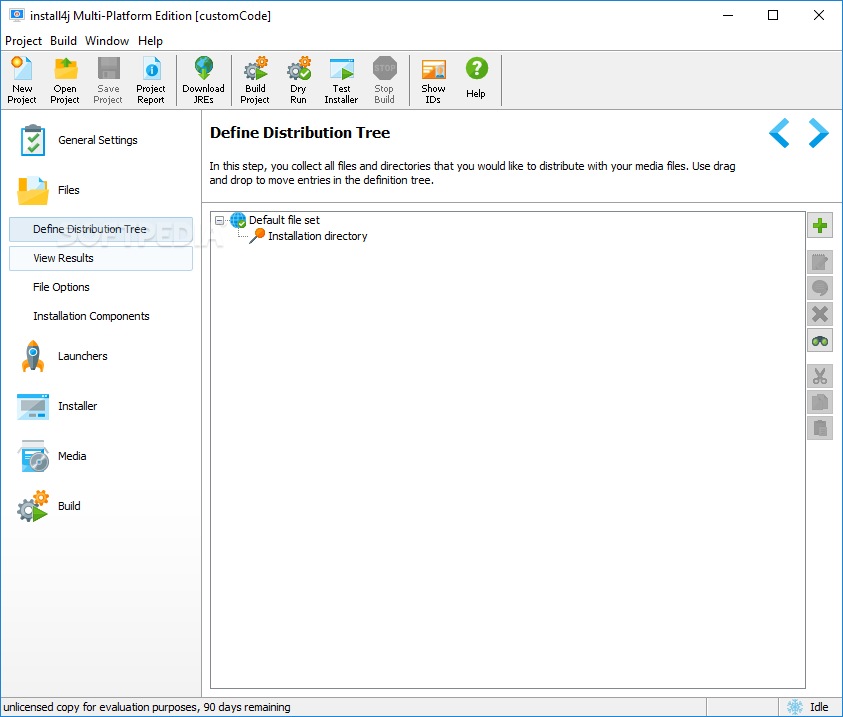Open the Help menu
The height and width of the screenshot is (717, 843).
pyautogui.click(x=150, y=41)
